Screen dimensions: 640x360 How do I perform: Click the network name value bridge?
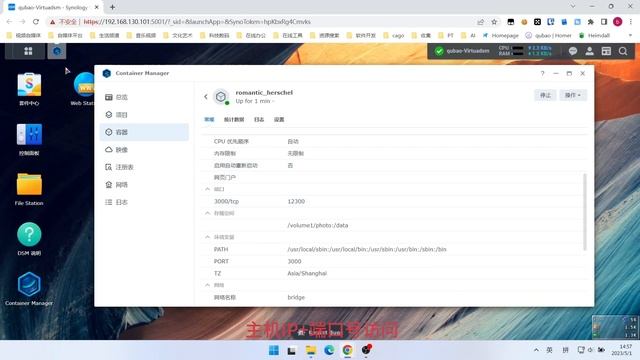pos(296,297)
